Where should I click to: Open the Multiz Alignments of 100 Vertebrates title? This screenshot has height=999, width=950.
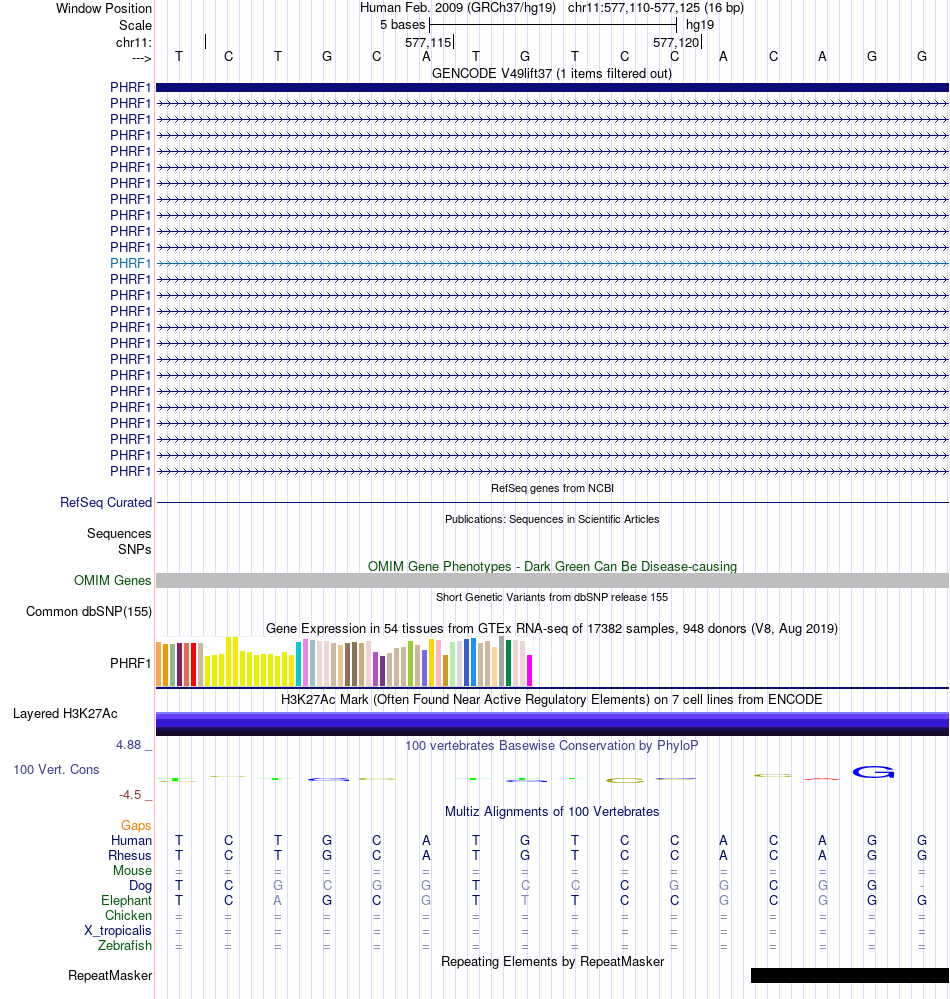point(552,812)
